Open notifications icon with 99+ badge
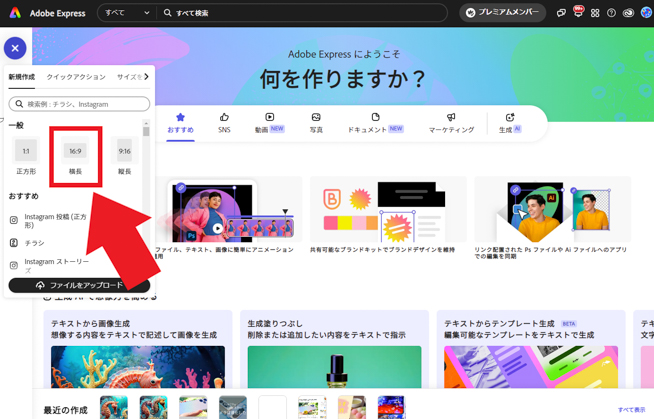654x419 pixels. 577,13
